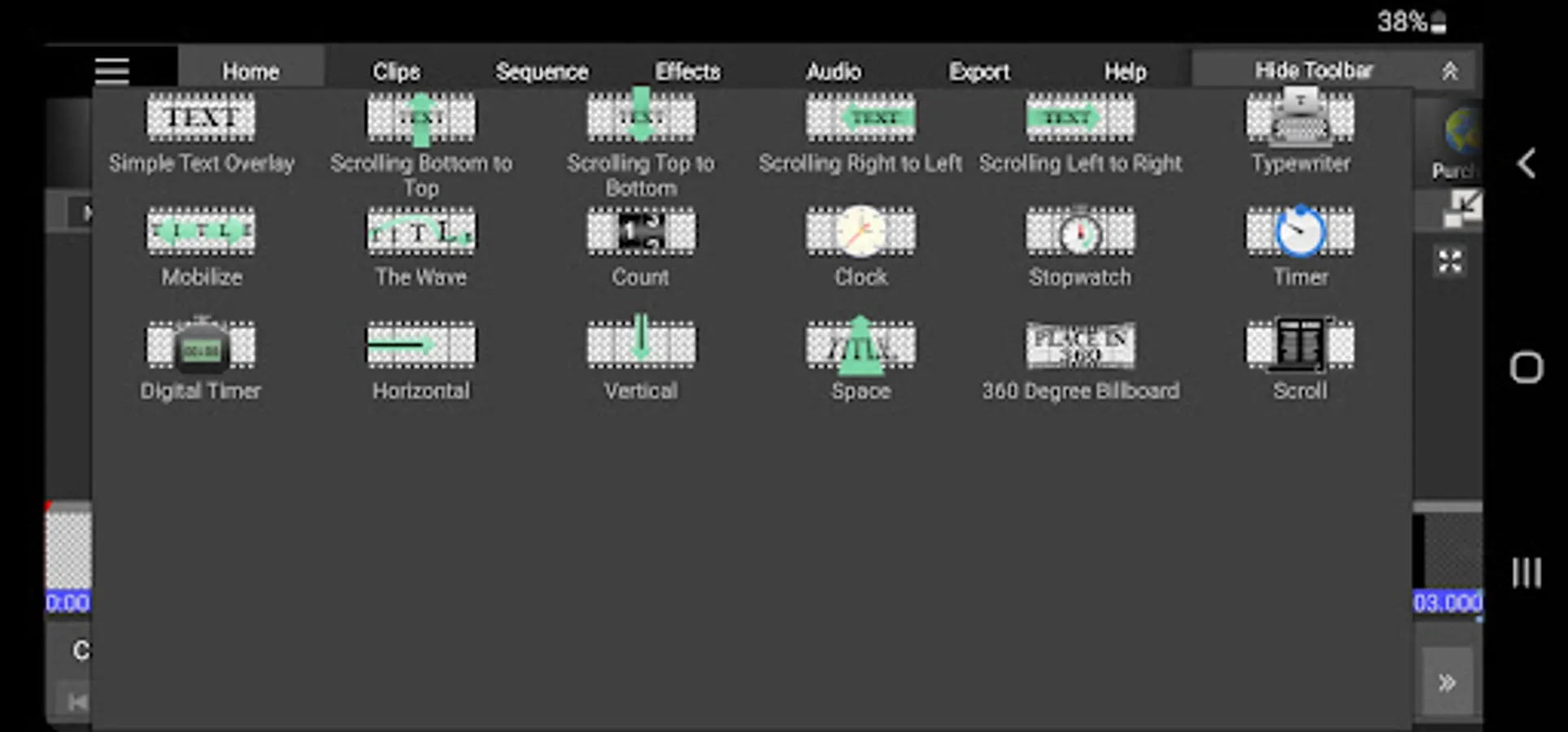Switch to the Effects tab
The image size is (1568, 732).
coord(687,72)
